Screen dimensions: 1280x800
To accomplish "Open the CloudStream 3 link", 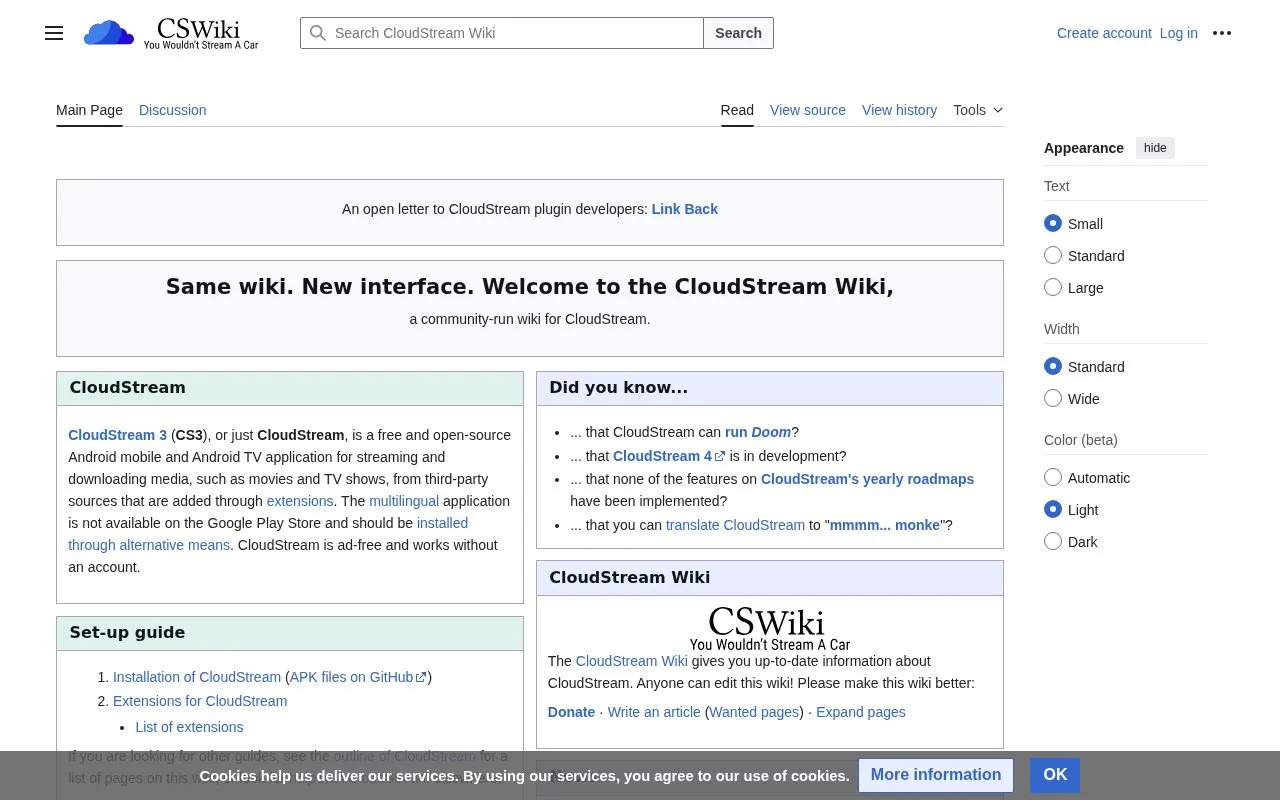I will [x=118, y=435].
